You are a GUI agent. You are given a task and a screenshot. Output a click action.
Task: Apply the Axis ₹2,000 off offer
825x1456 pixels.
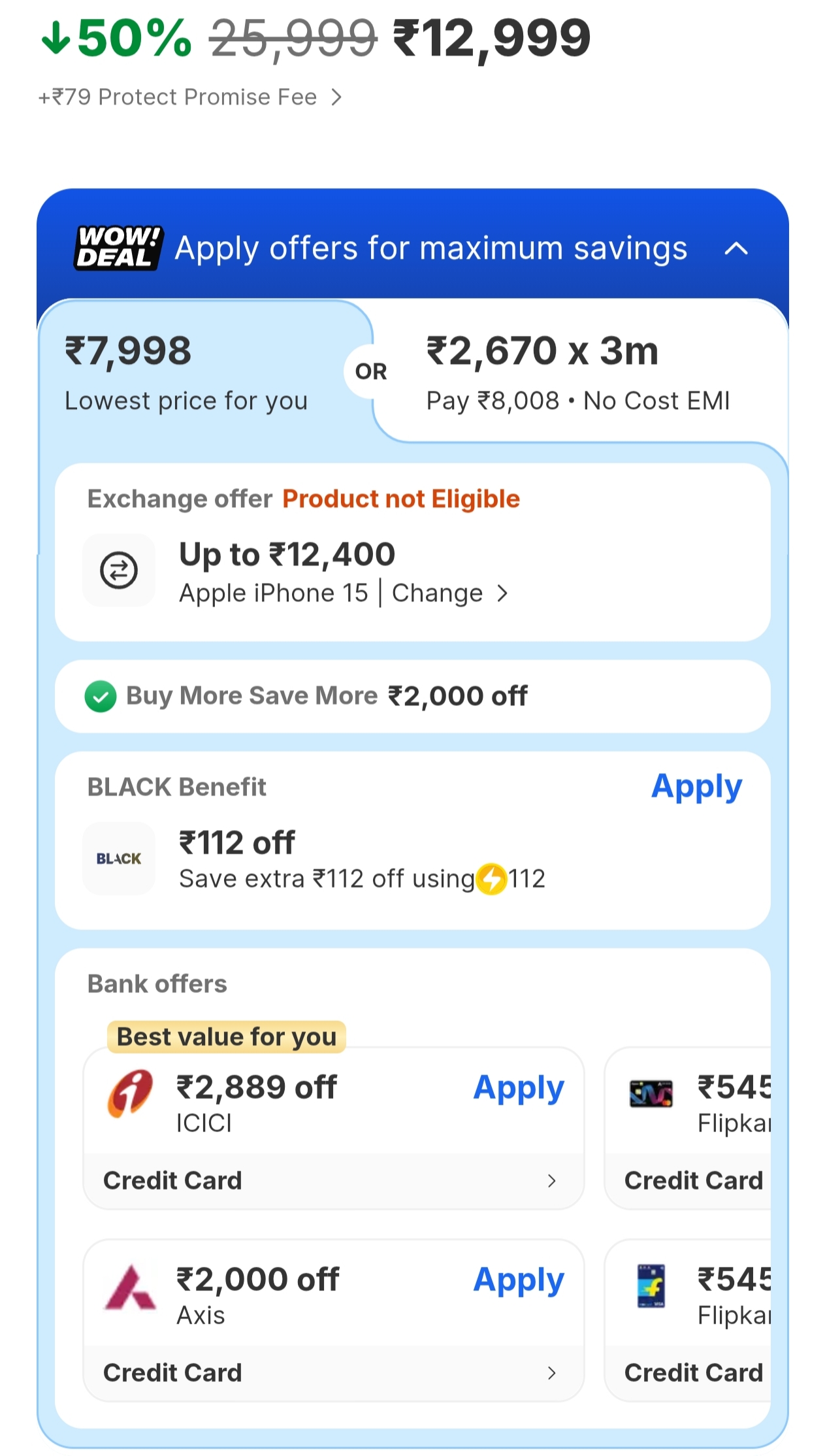tap(519, 1280)
